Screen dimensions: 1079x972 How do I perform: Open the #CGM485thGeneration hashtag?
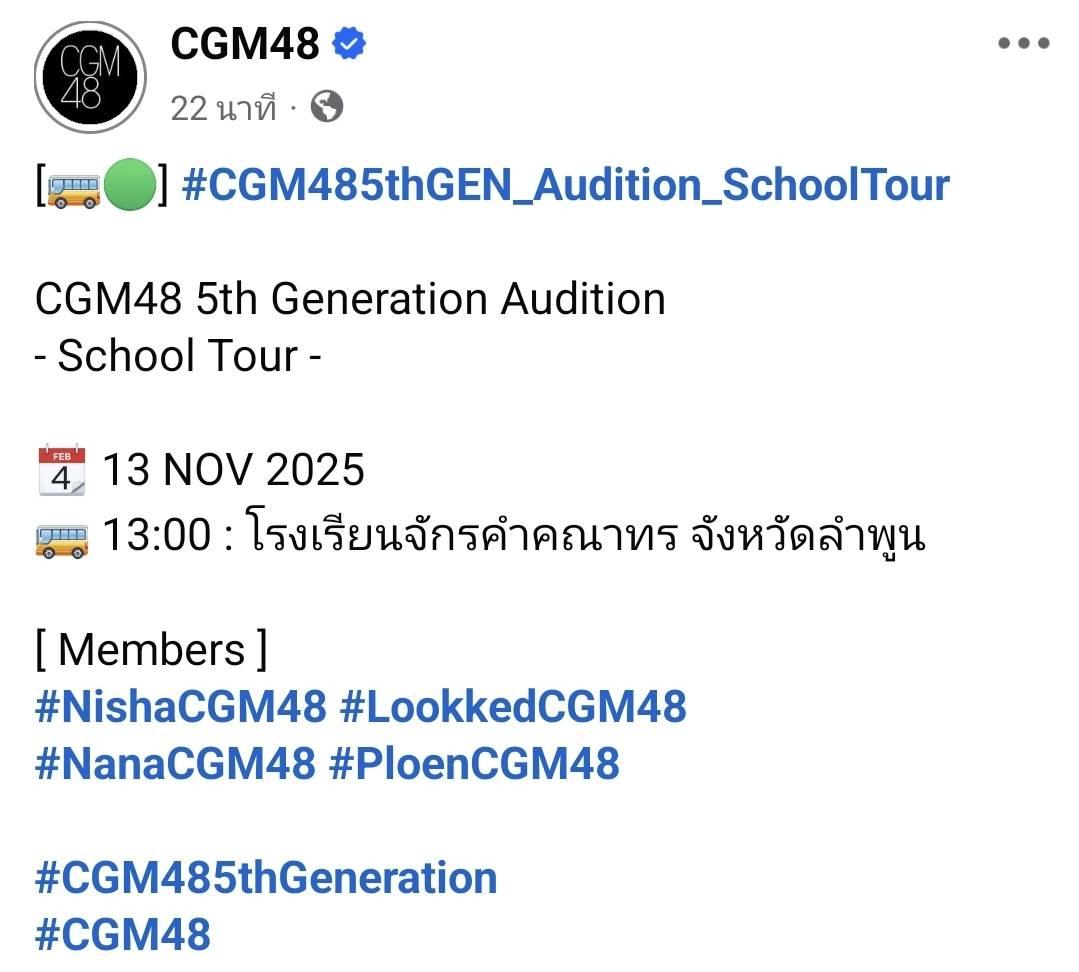coord(266,878)
